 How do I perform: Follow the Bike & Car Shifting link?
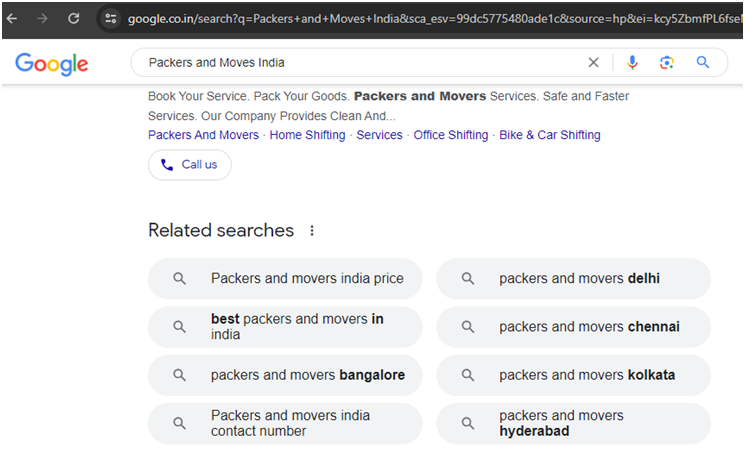[x=550, y=135]
